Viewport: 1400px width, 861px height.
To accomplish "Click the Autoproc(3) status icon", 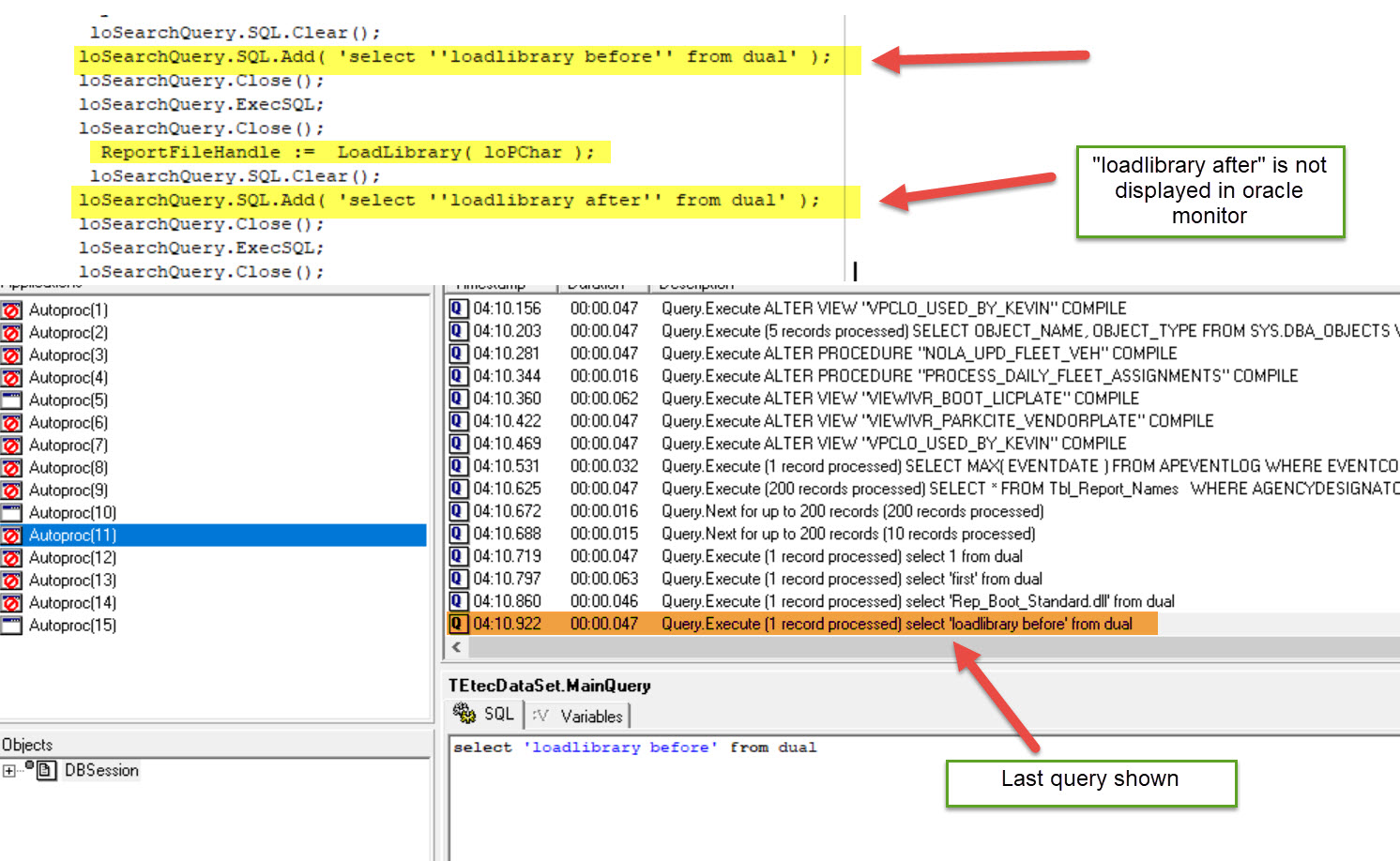I will (11, 355).
